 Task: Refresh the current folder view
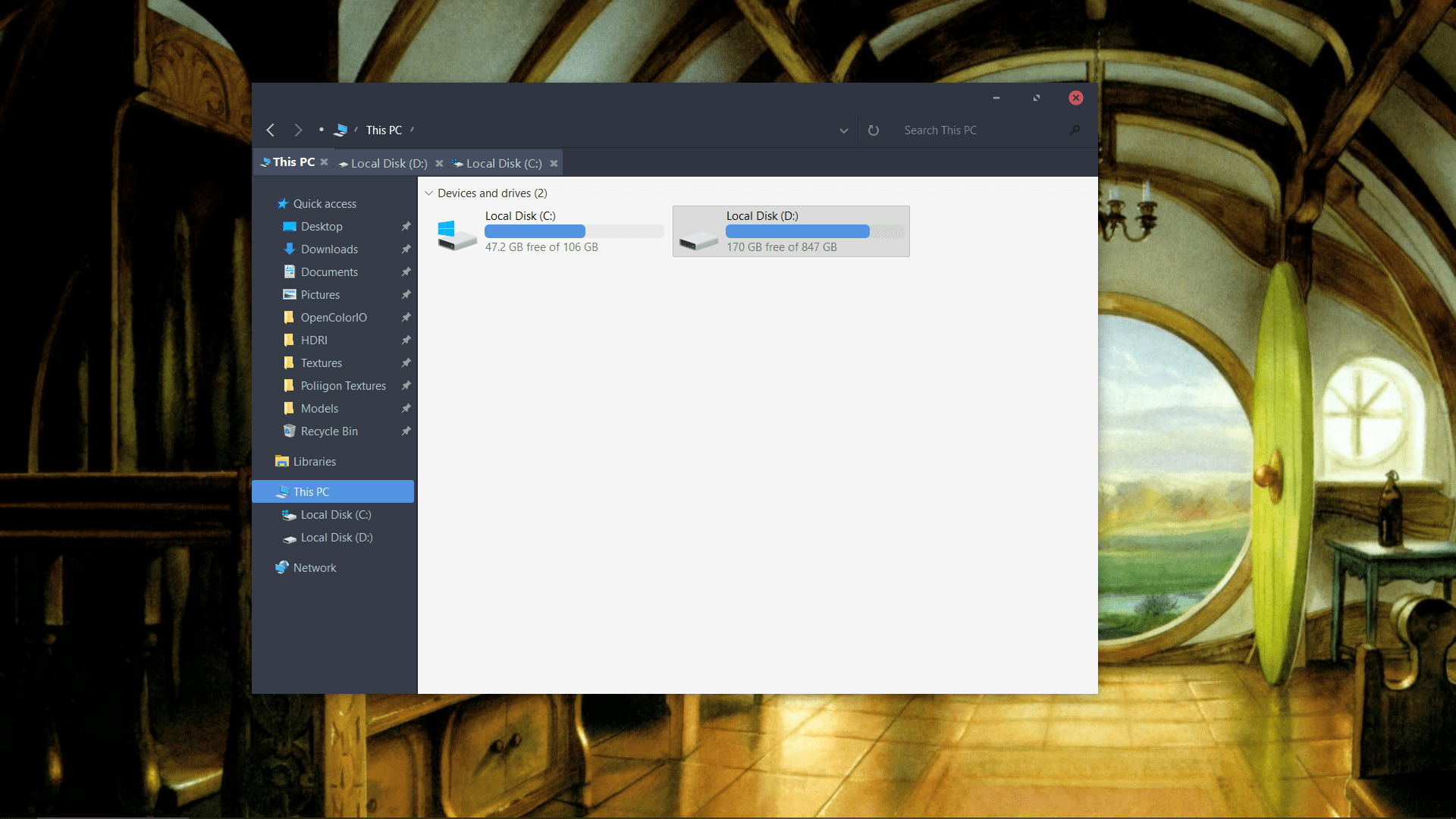tap(873, 130)
